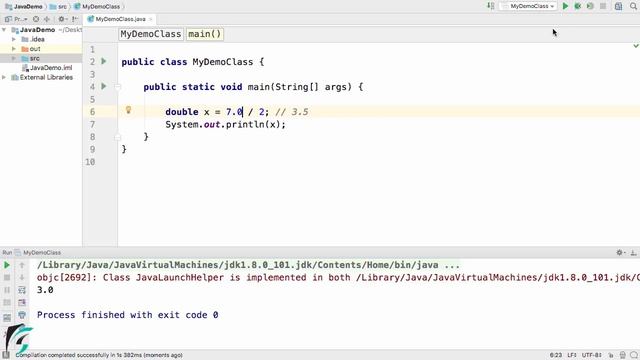Toggle Scroll to the End in Run console
This screenshot has height=360, width=640.
(22, 302)
